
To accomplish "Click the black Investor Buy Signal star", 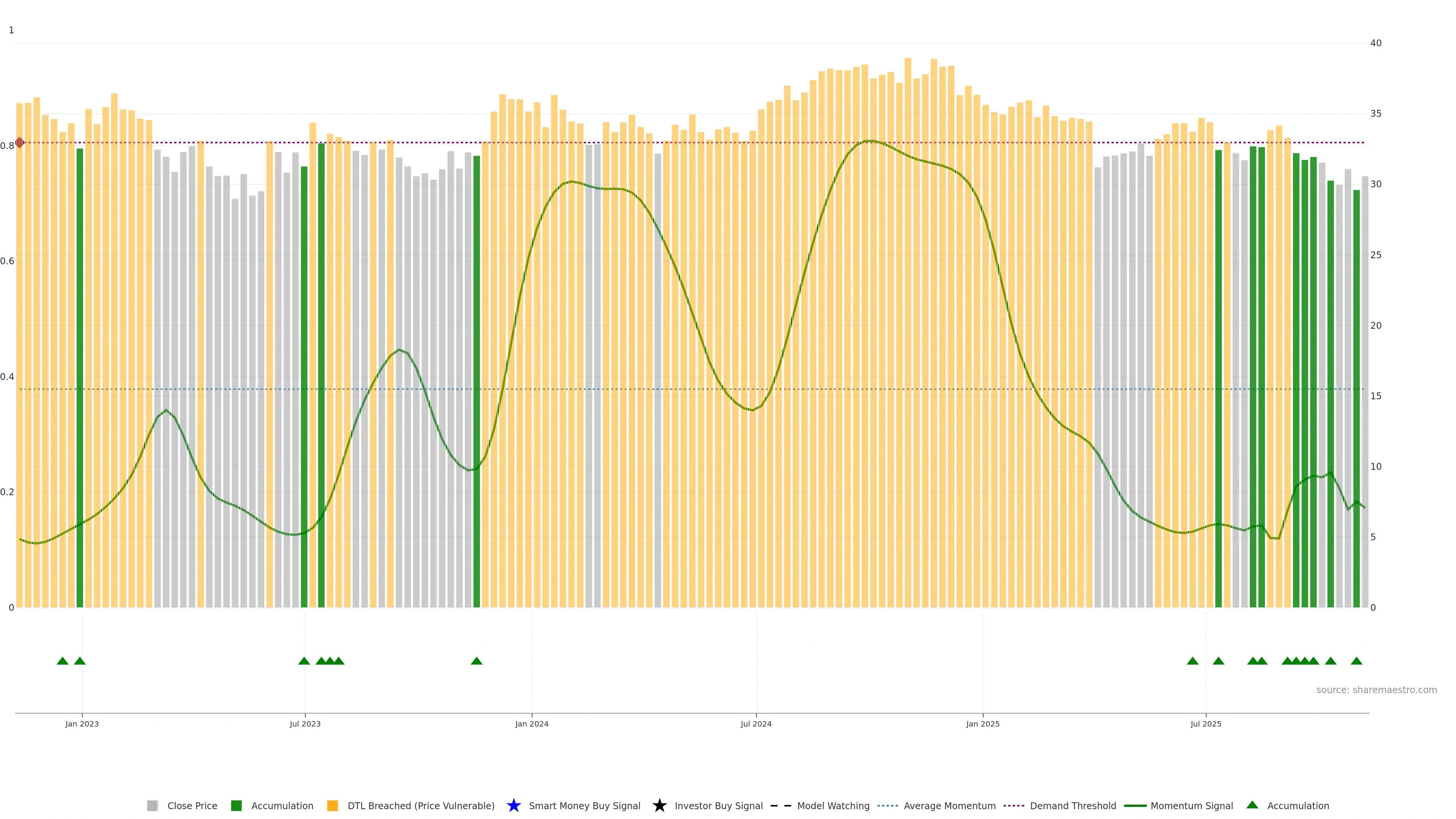I will click(x=660, y=806).
